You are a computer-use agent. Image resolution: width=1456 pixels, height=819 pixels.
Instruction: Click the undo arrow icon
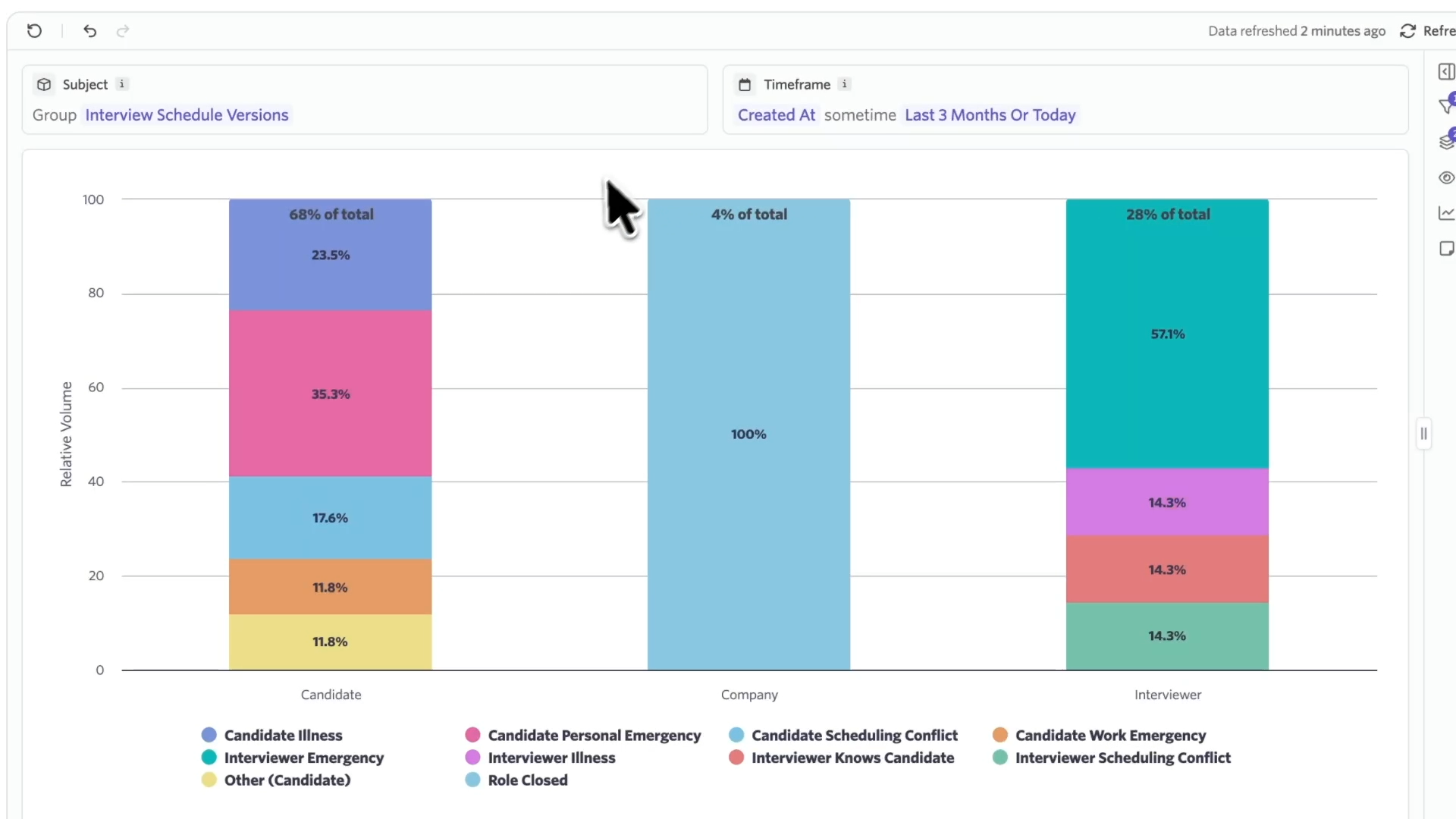point(90,31)
